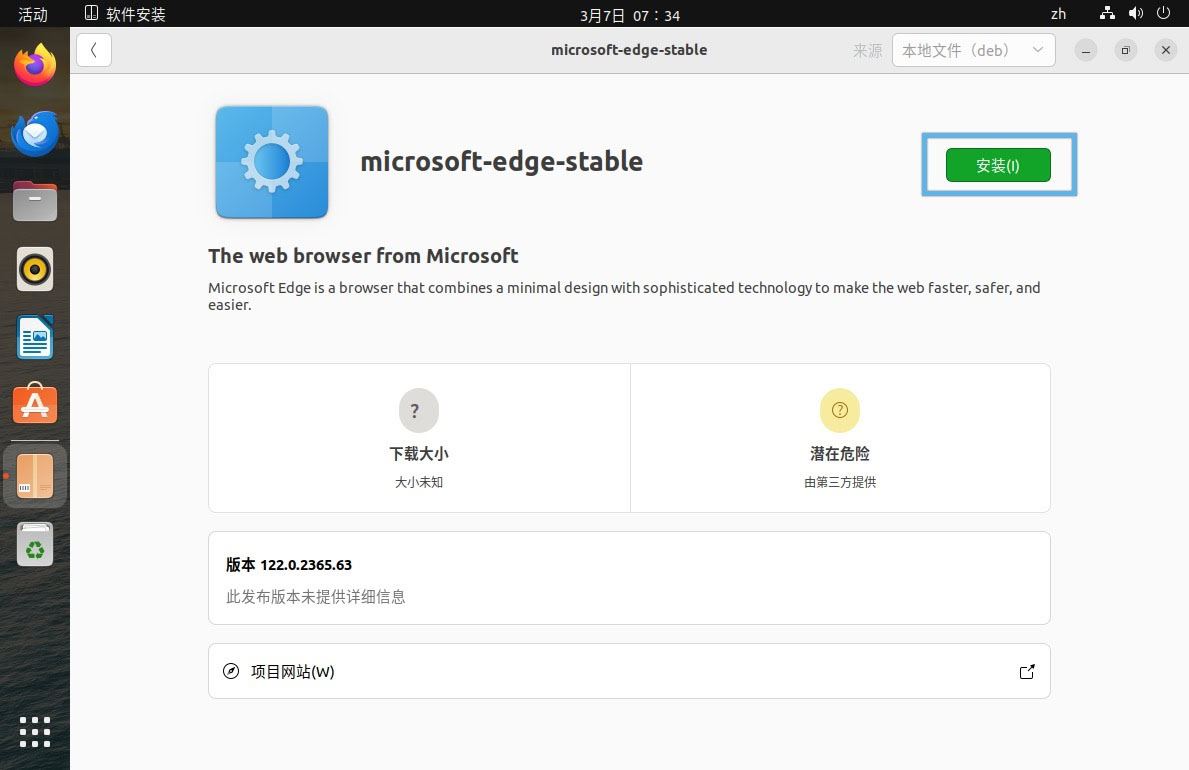Click the Microsoft Edge description paragraph
Image resolution: width=1189 pixels, height=770 pixels.
[624, 296]
